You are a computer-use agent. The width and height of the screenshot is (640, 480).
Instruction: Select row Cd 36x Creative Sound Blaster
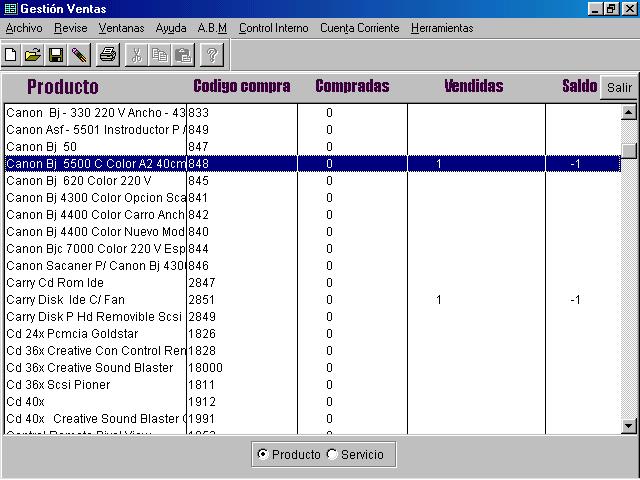point(312,368)
